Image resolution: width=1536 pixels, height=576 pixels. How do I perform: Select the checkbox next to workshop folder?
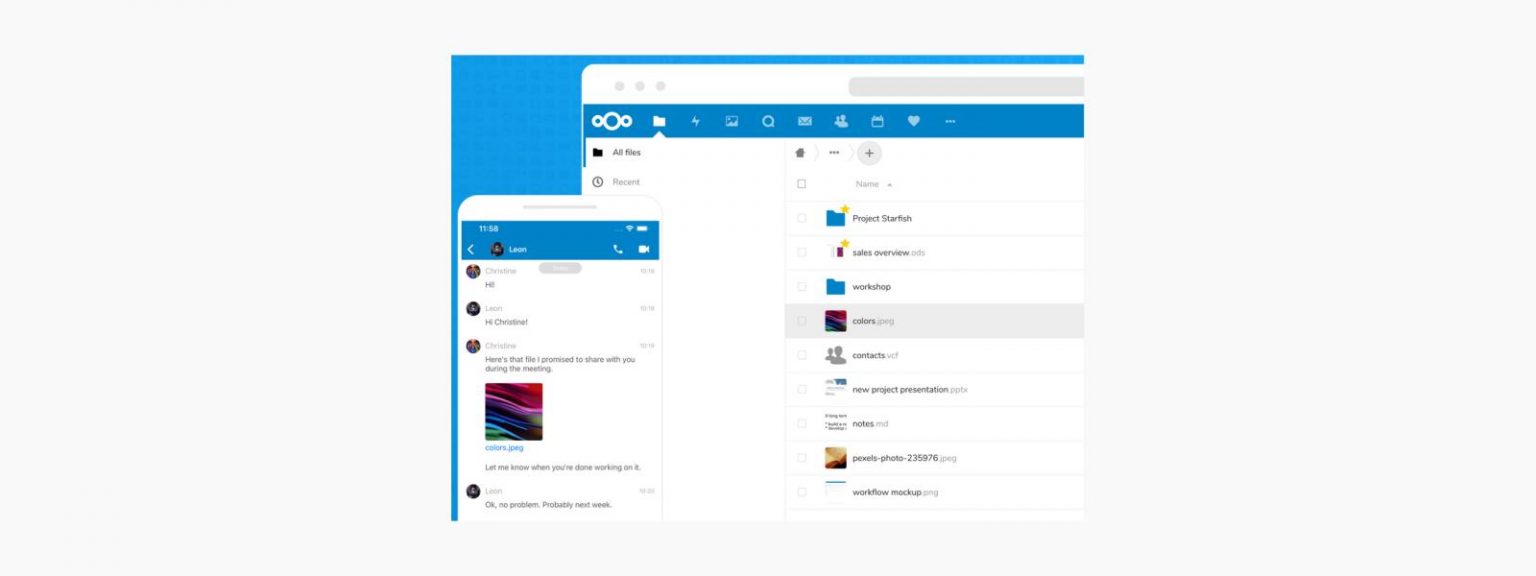[x=801, y=286]
